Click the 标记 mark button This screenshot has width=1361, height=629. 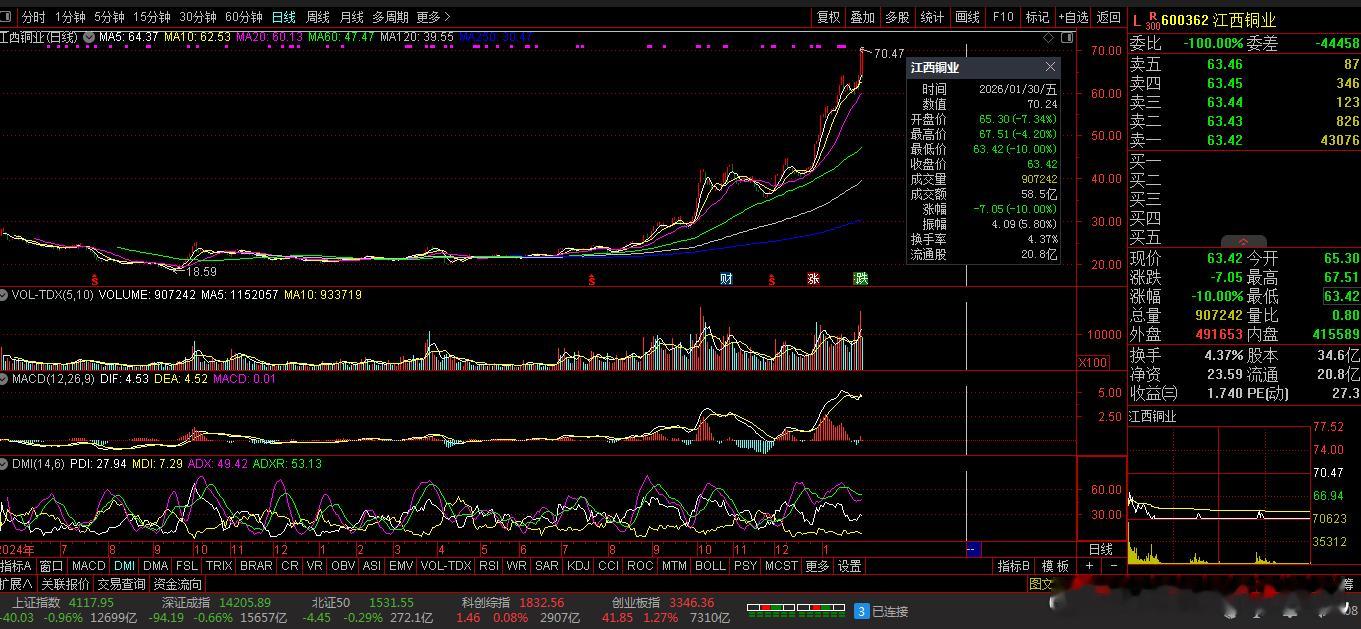coord(1037,17)
